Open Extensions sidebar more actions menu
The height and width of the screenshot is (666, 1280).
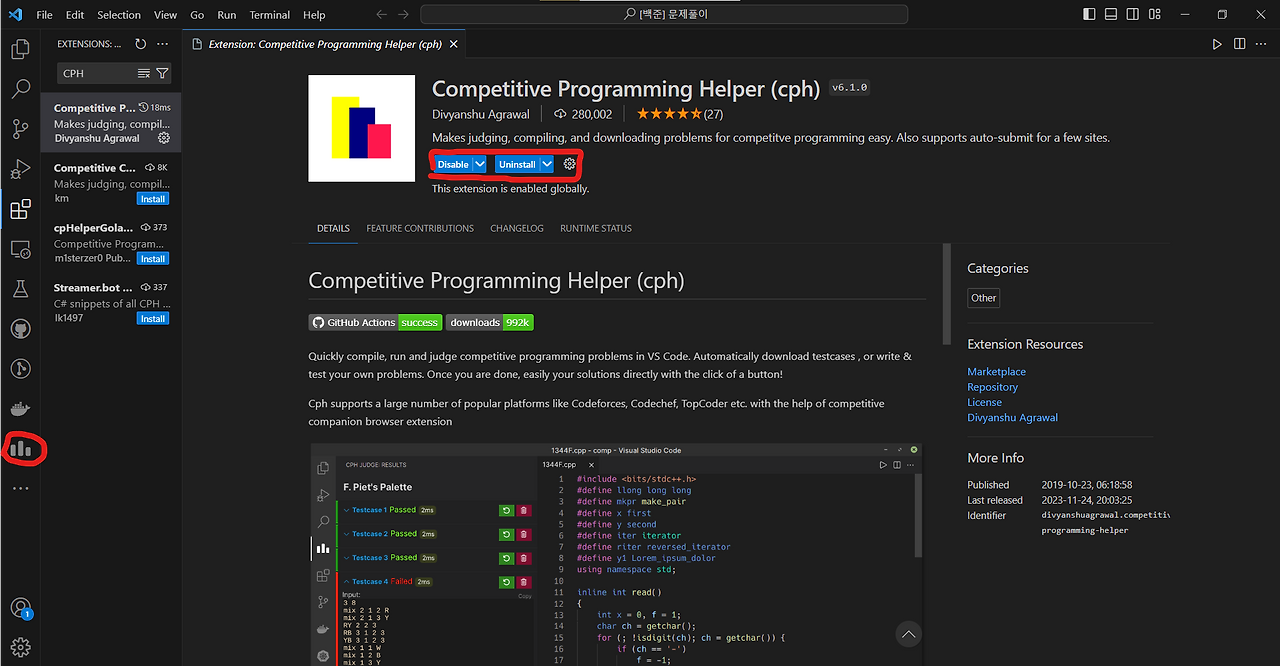(163, 44)
